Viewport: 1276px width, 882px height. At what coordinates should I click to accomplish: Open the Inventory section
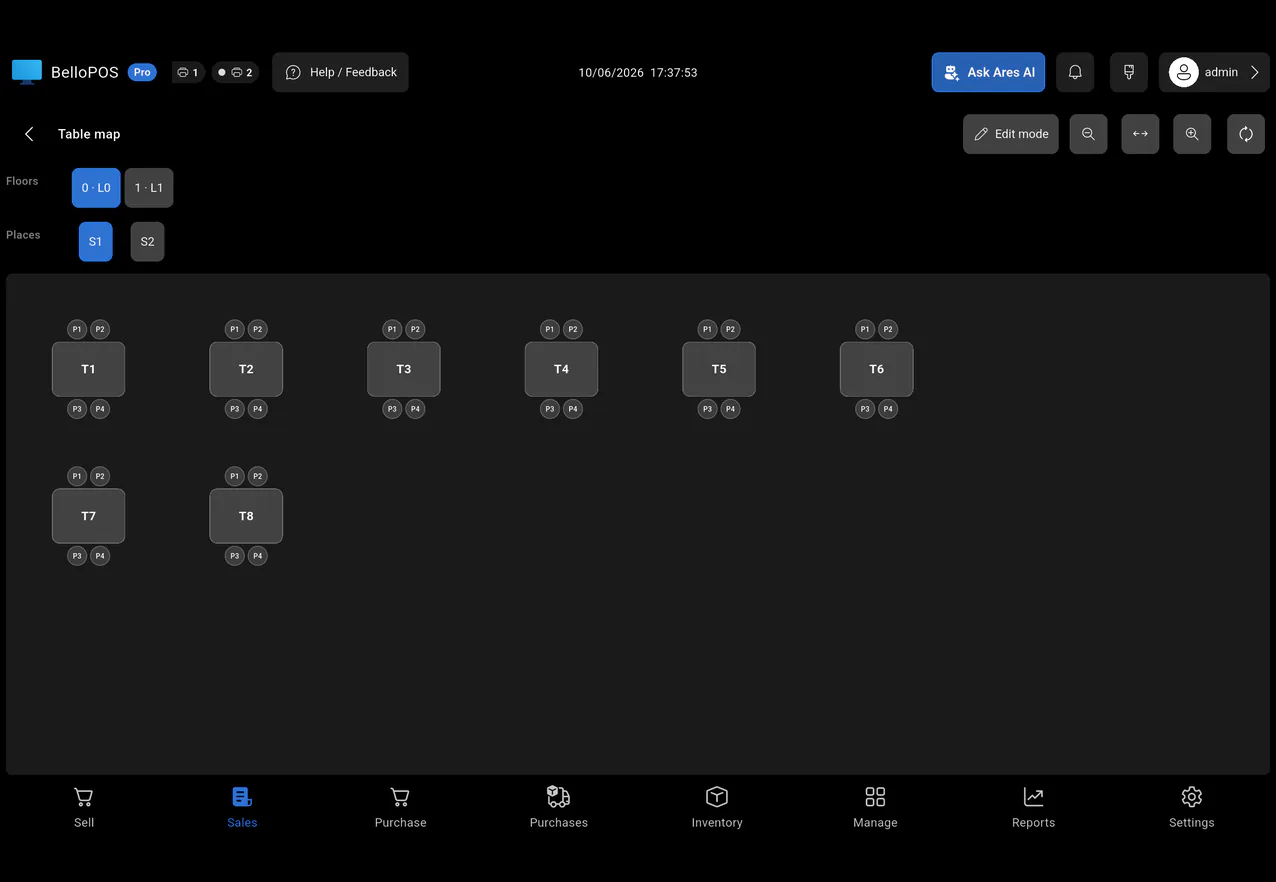(717, 808)
